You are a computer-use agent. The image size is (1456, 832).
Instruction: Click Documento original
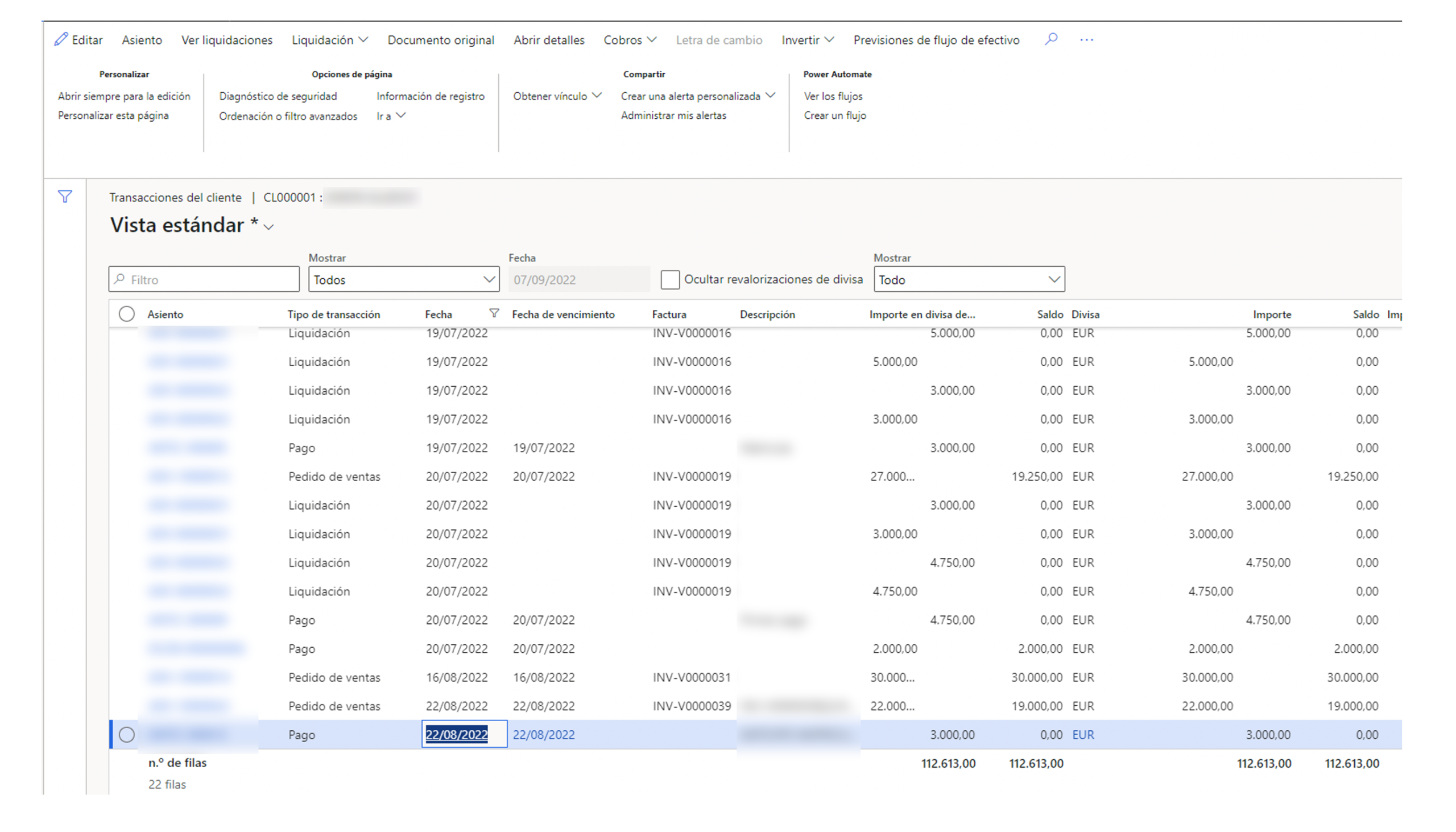[441, 40]
